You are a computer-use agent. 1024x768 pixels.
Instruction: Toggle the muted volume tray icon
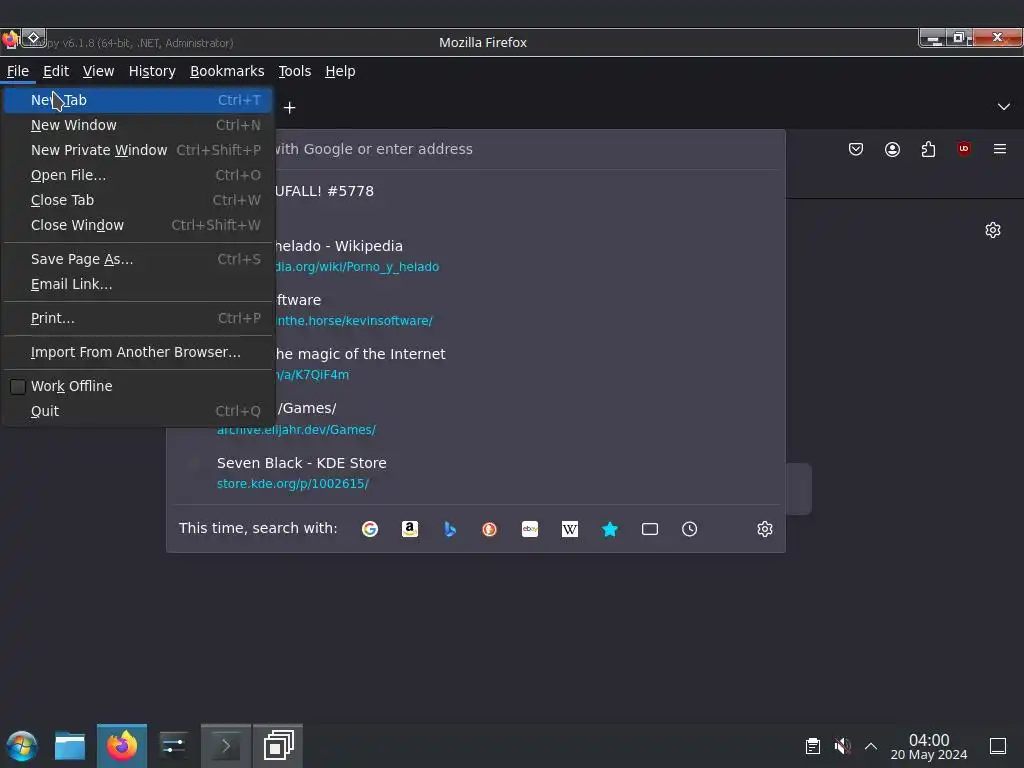(842, 746)
